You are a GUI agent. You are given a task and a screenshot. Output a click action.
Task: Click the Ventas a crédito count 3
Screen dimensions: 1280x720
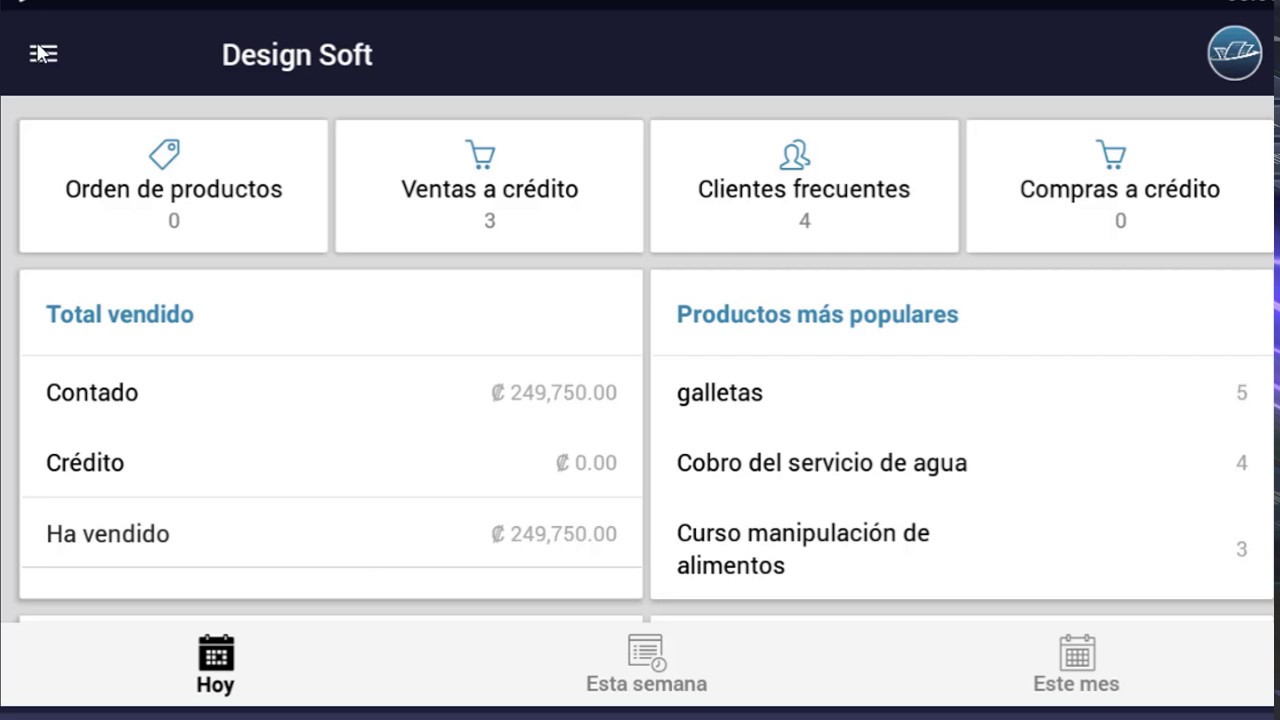click(x=490, y=221)
